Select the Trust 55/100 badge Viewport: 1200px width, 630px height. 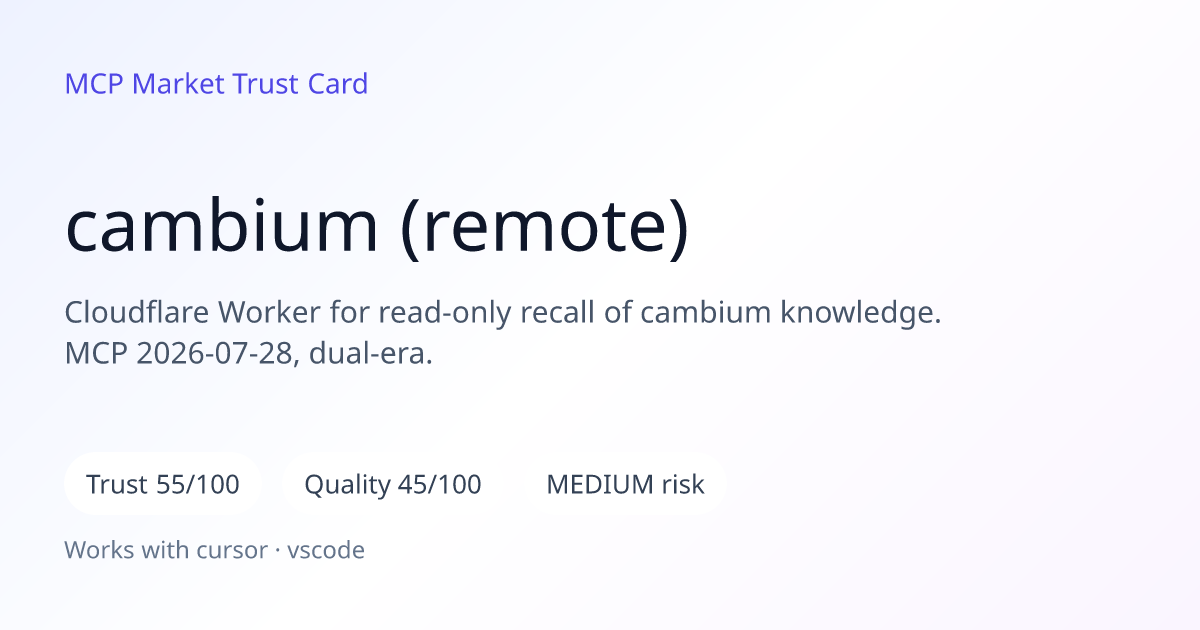click(x=163, y=485)
